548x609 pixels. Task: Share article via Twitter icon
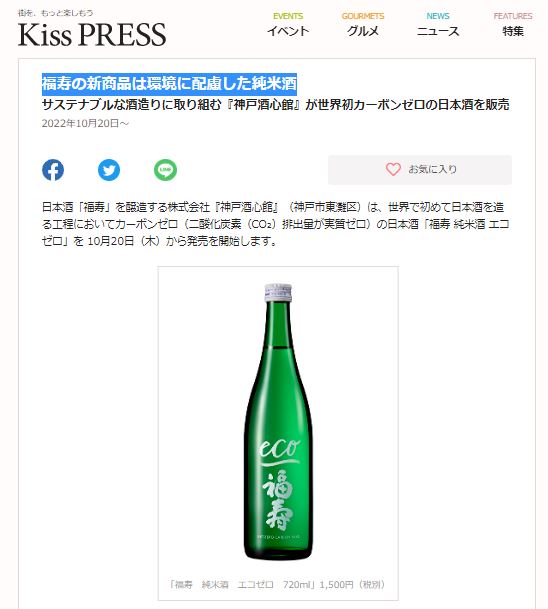point(109,170)
